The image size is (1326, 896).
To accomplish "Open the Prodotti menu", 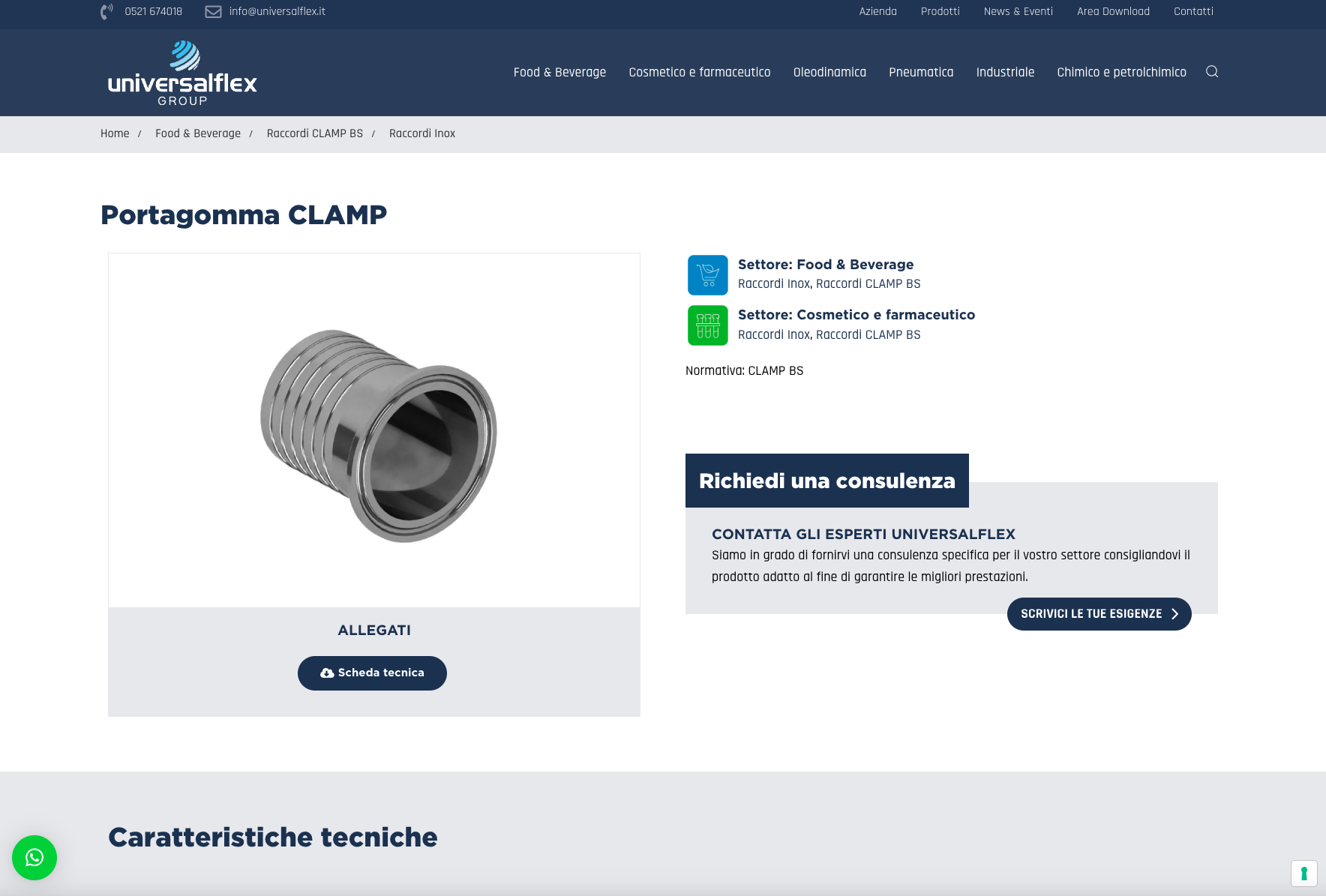I will (x=940, y=11).
